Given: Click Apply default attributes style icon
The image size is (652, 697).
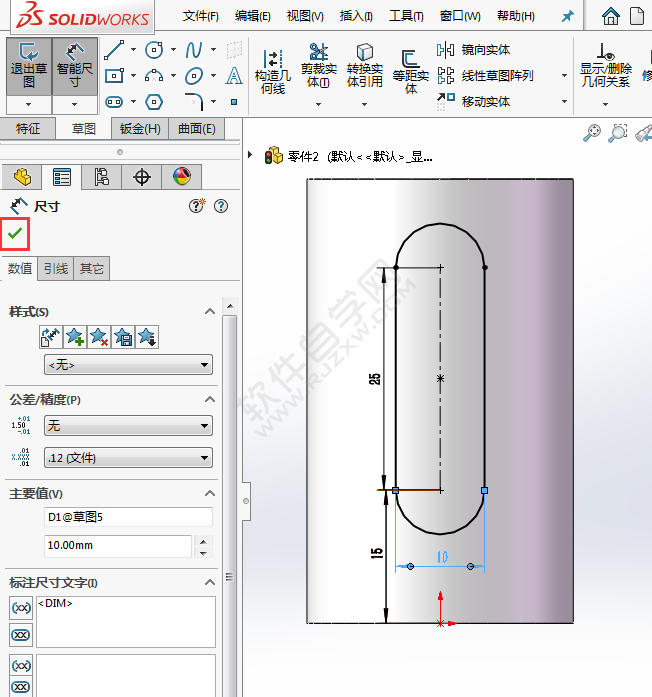Looking at the screenshot, I should coord(51,337).
